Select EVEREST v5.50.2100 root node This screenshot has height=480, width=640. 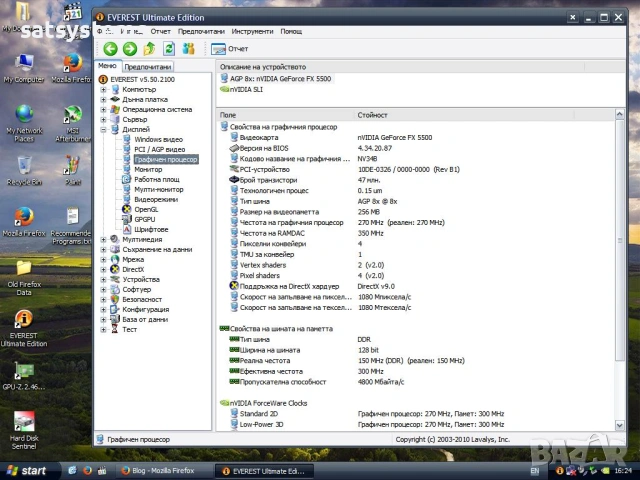(x=142, y=80)
